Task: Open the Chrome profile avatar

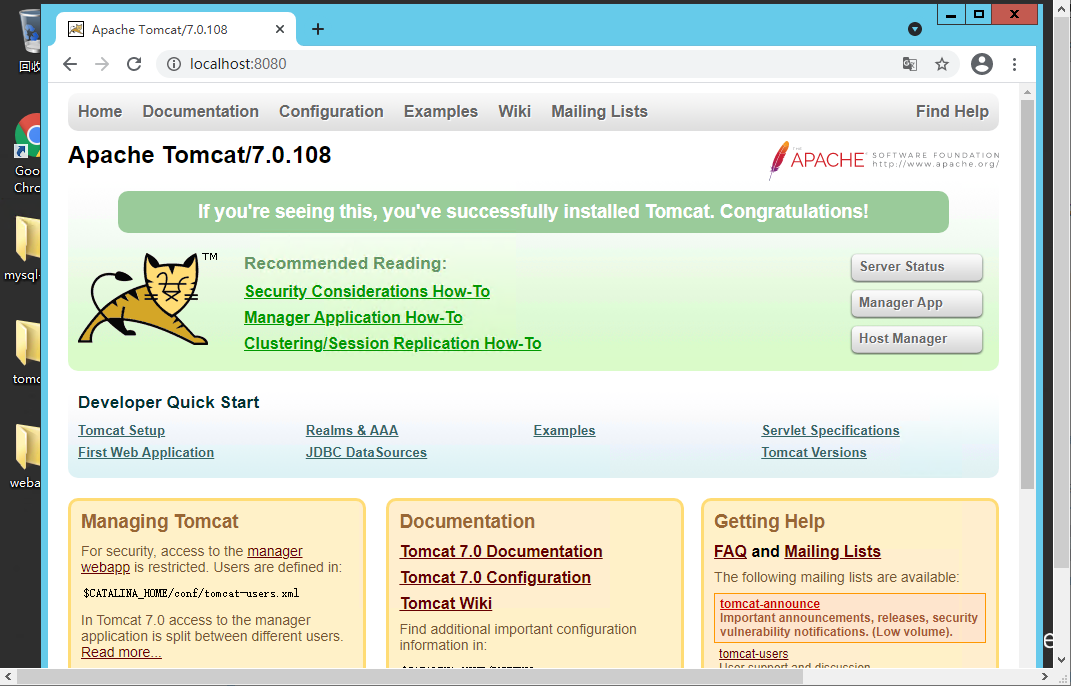Action: pyautogui.click(x=982, y=64)
